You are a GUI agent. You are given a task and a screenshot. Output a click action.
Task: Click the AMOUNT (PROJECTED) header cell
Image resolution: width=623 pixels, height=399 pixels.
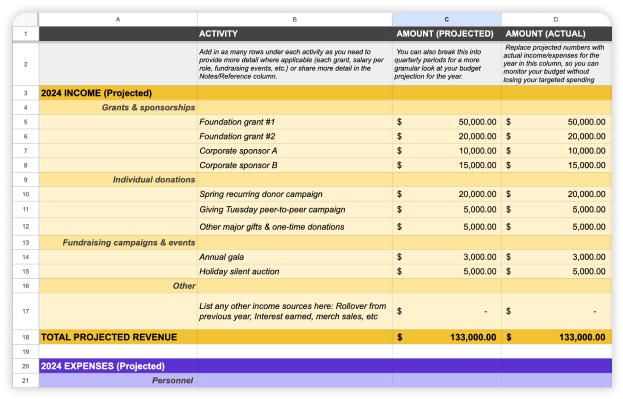click(x=447, y=34)
